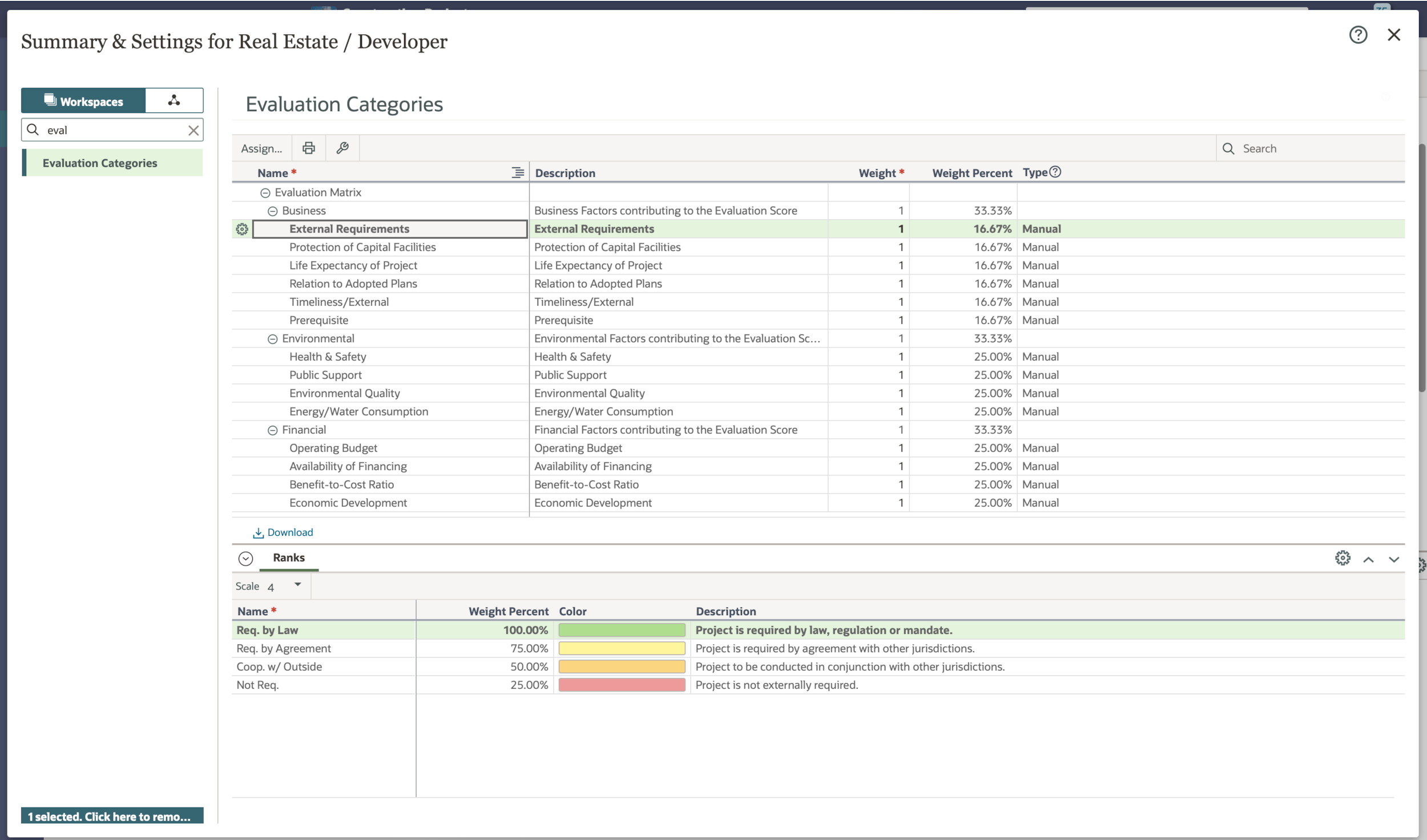The height and width of the screenshot is (840, 1427).
Task: Open the External Requirements row gear menu
Action: click(242, 229)
